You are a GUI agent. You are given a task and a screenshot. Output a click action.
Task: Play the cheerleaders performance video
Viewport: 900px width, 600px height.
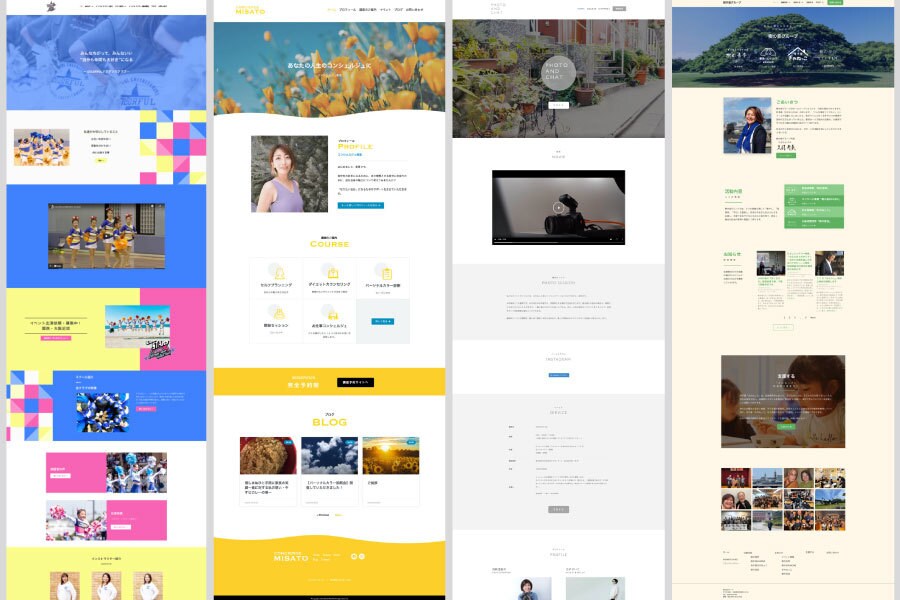click(106, 236)
